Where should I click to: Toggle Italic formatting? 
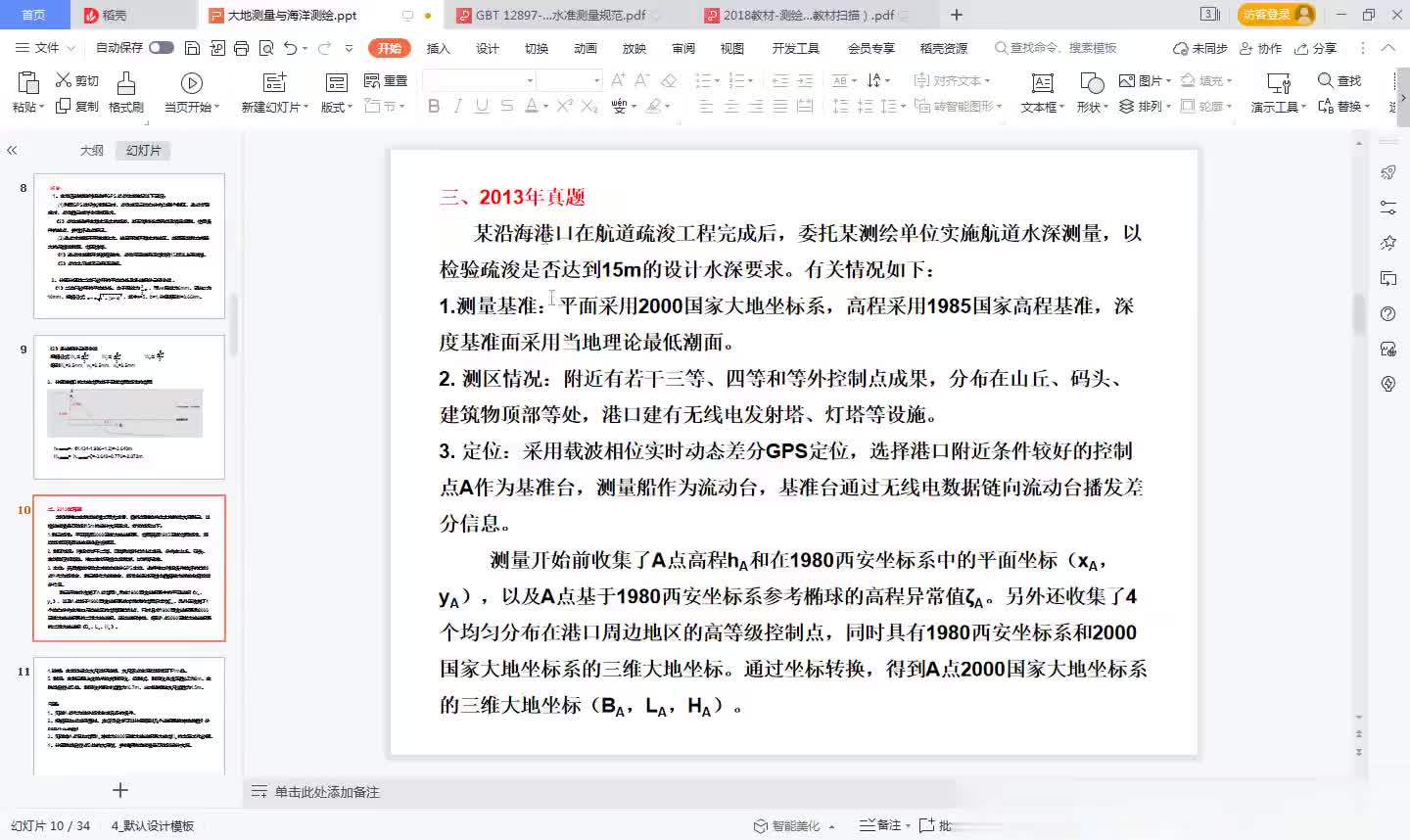click(x=457, y=106)
